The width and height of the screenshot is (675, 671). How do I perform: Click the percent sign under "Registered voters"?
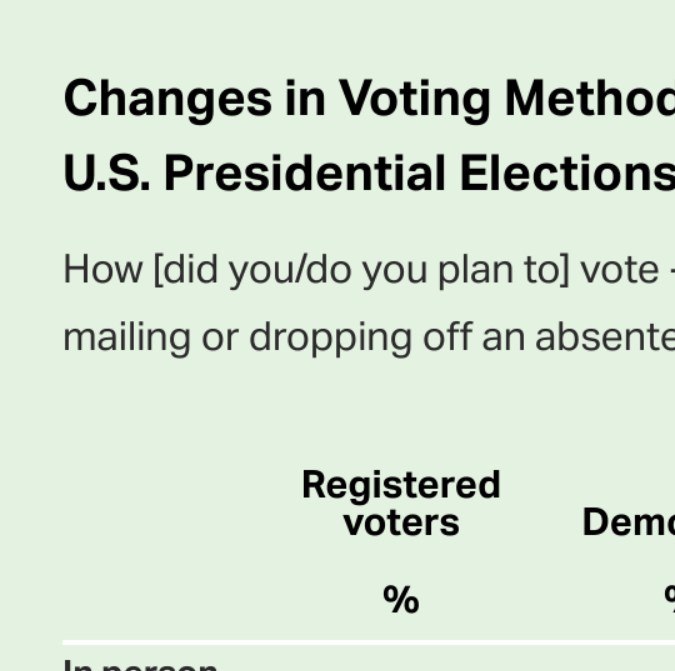[401, 600]
